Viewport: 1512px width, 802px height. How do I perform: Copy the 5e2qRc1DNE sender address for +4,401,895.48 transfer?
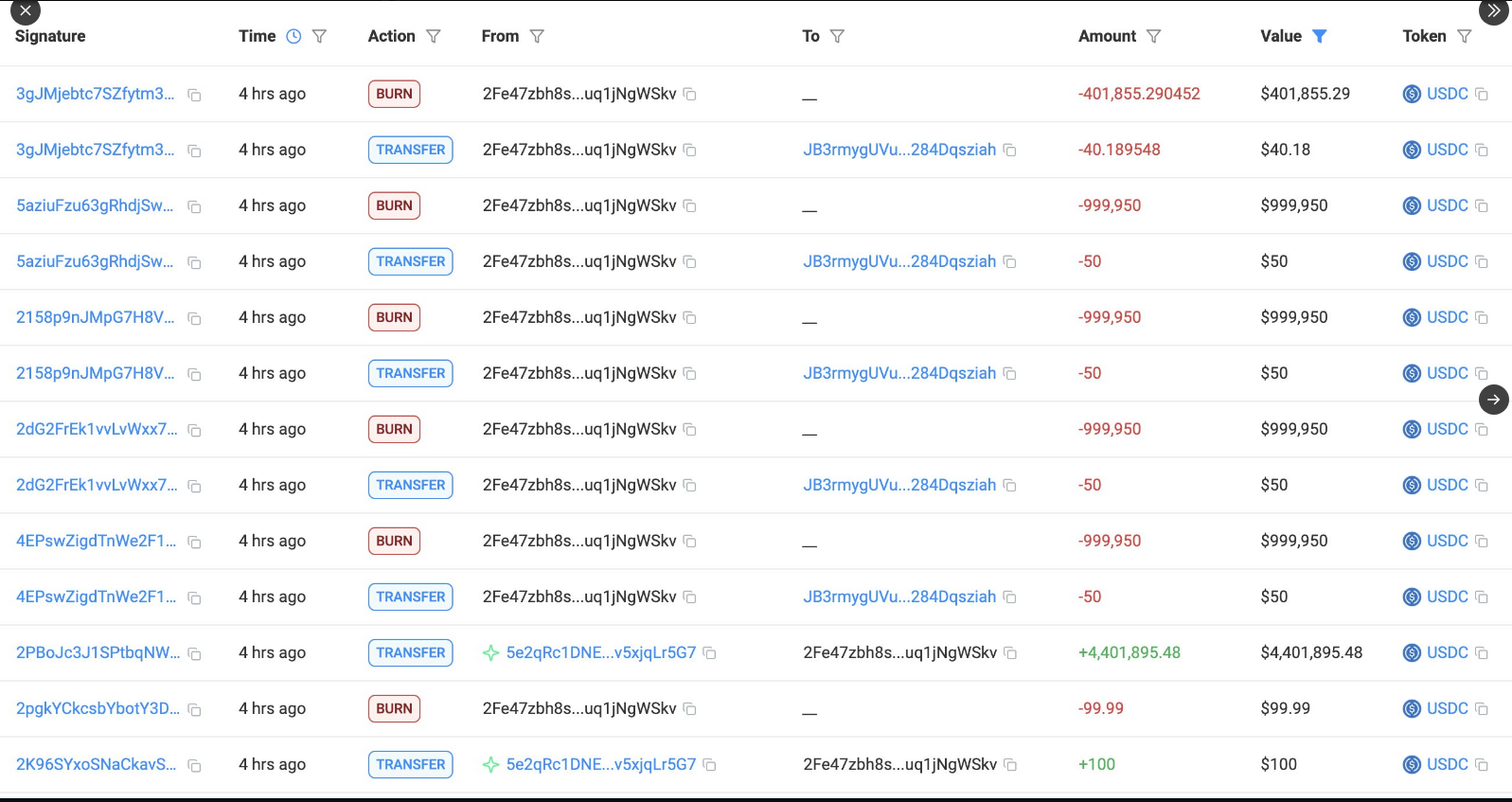pyautogui.click(x=709, y=653)
